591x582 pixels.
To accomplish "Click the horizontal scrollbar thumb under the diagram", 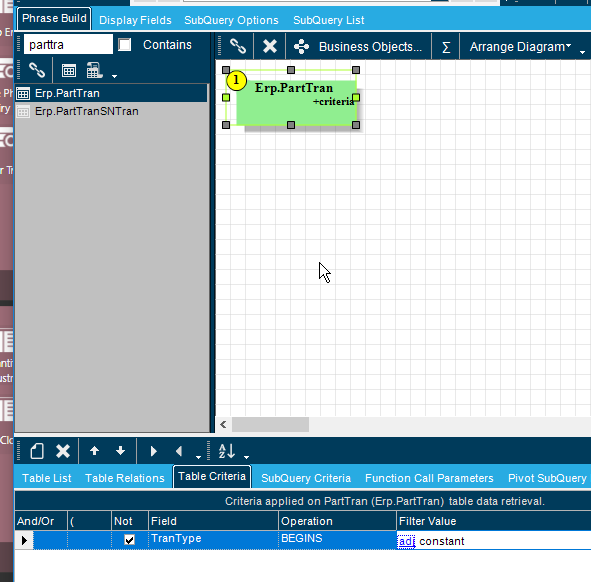I will [x=270, y=424].
